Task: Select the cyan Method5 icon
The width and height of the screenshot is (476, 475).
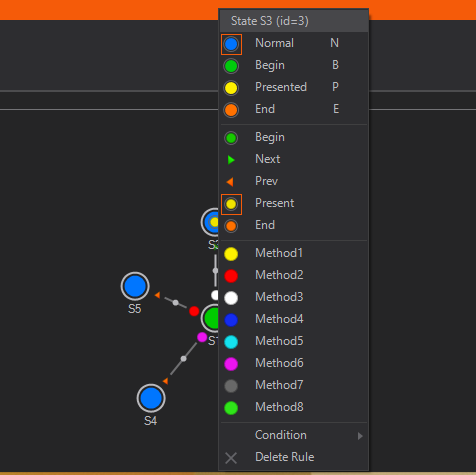Action: click(231, 342)
